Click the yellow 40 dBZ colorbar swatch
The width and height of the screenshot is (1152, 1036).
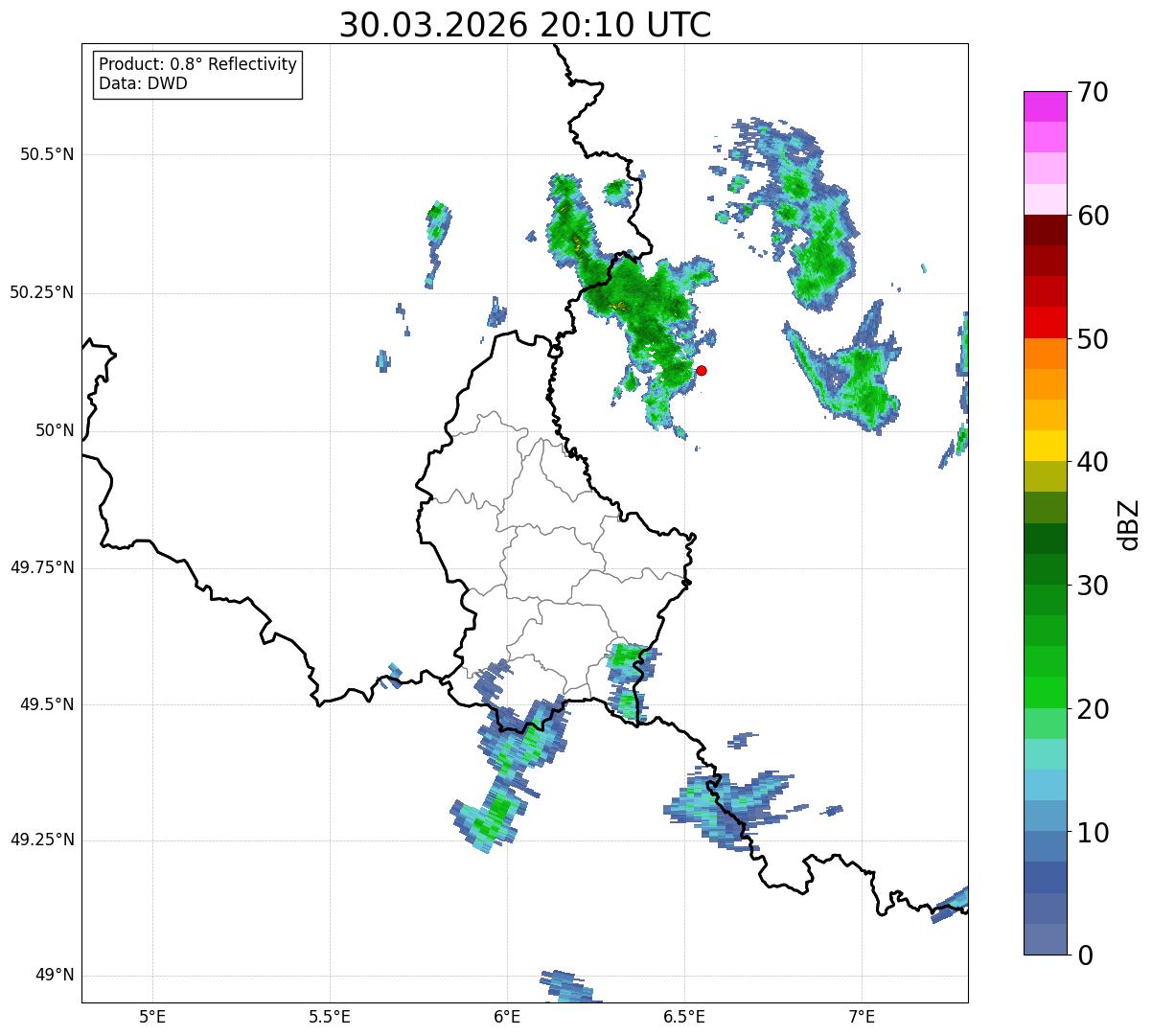(x=1046, y=446)
